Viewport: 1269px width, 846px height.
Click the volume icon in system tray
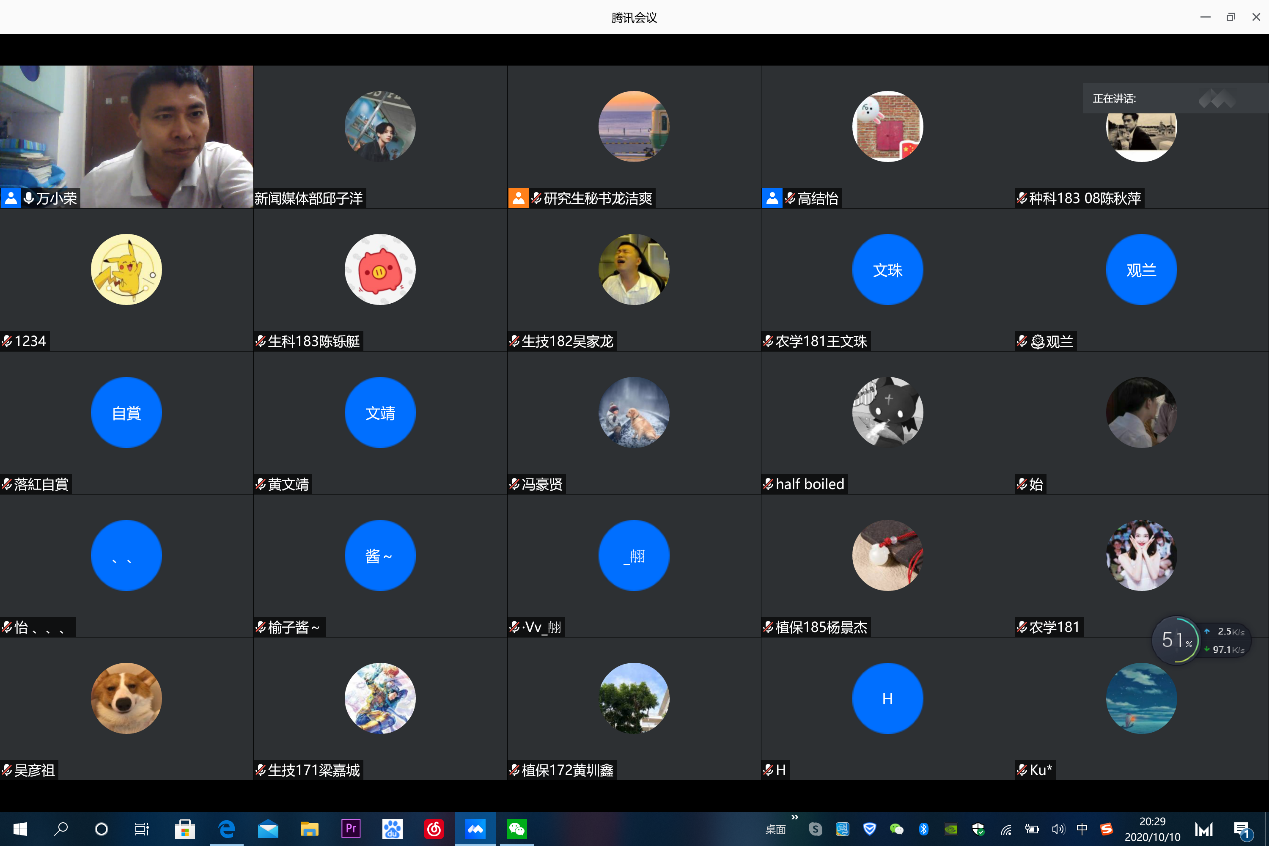(1058, 829)
